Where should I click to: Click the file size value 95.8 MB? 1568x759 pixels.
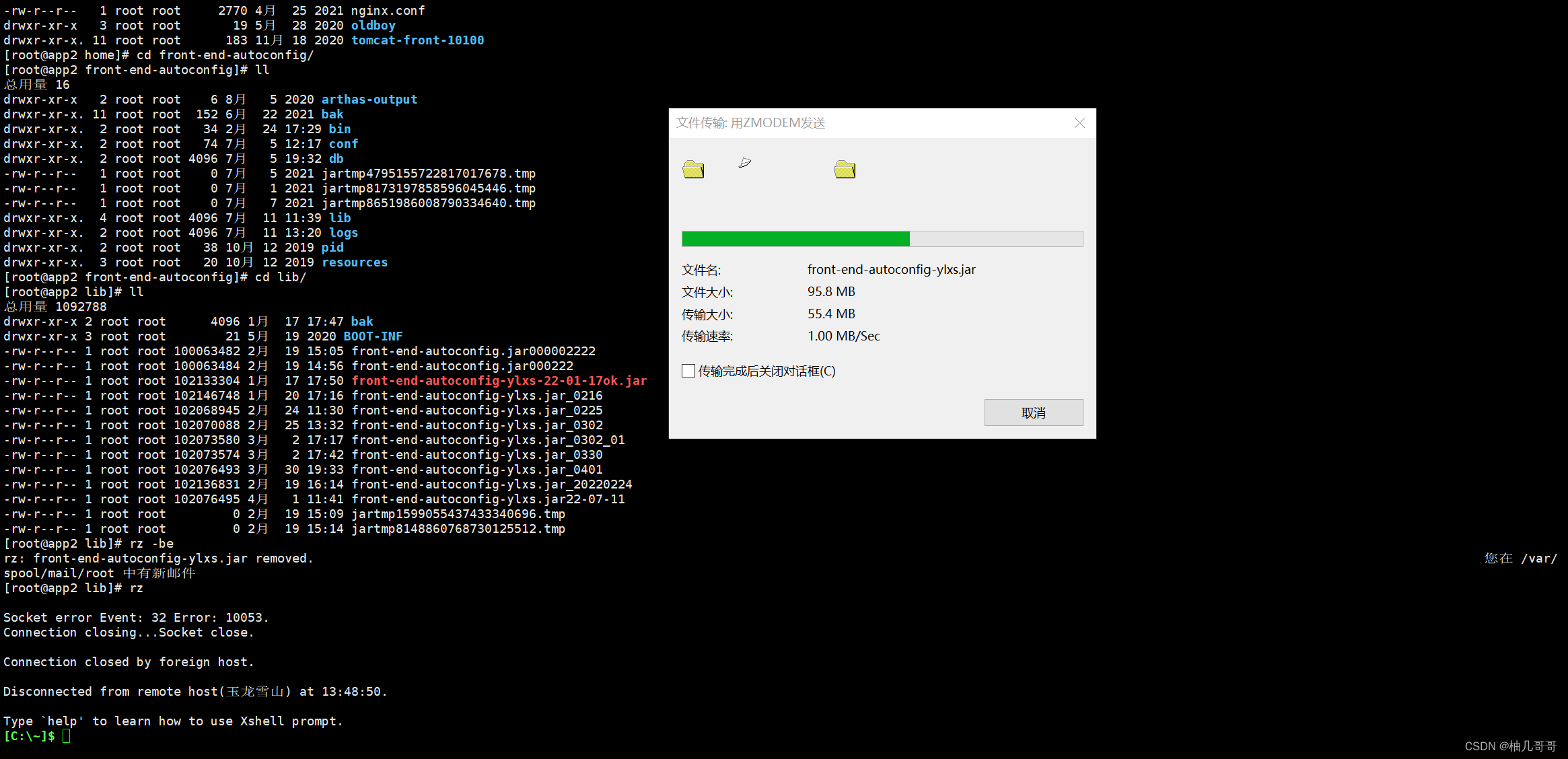pos(831,291)
